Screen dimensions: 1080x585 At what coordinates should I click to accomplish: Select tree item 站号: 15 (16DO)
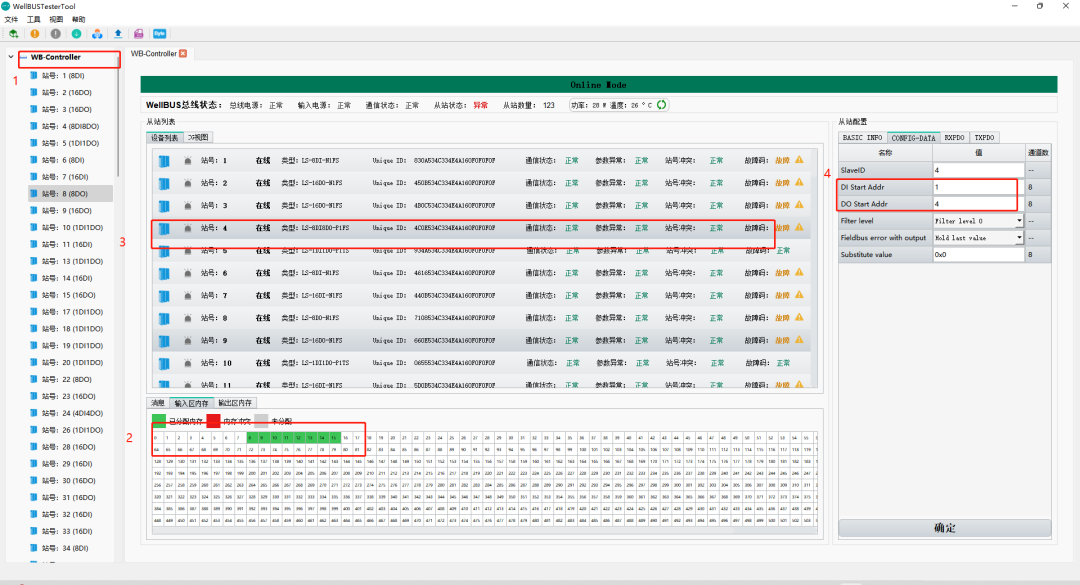(68, 295)
